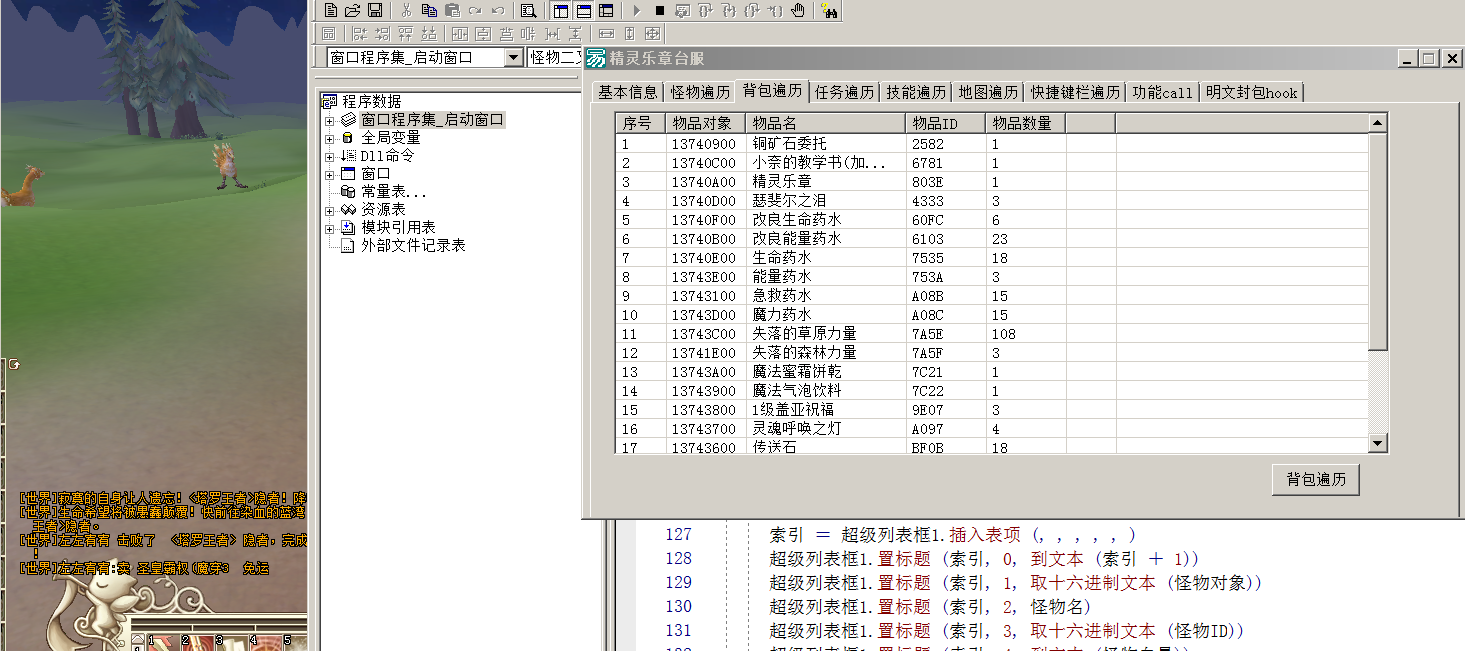
Task: Click the step-over braces debug icon
Action: pos(706,10)
